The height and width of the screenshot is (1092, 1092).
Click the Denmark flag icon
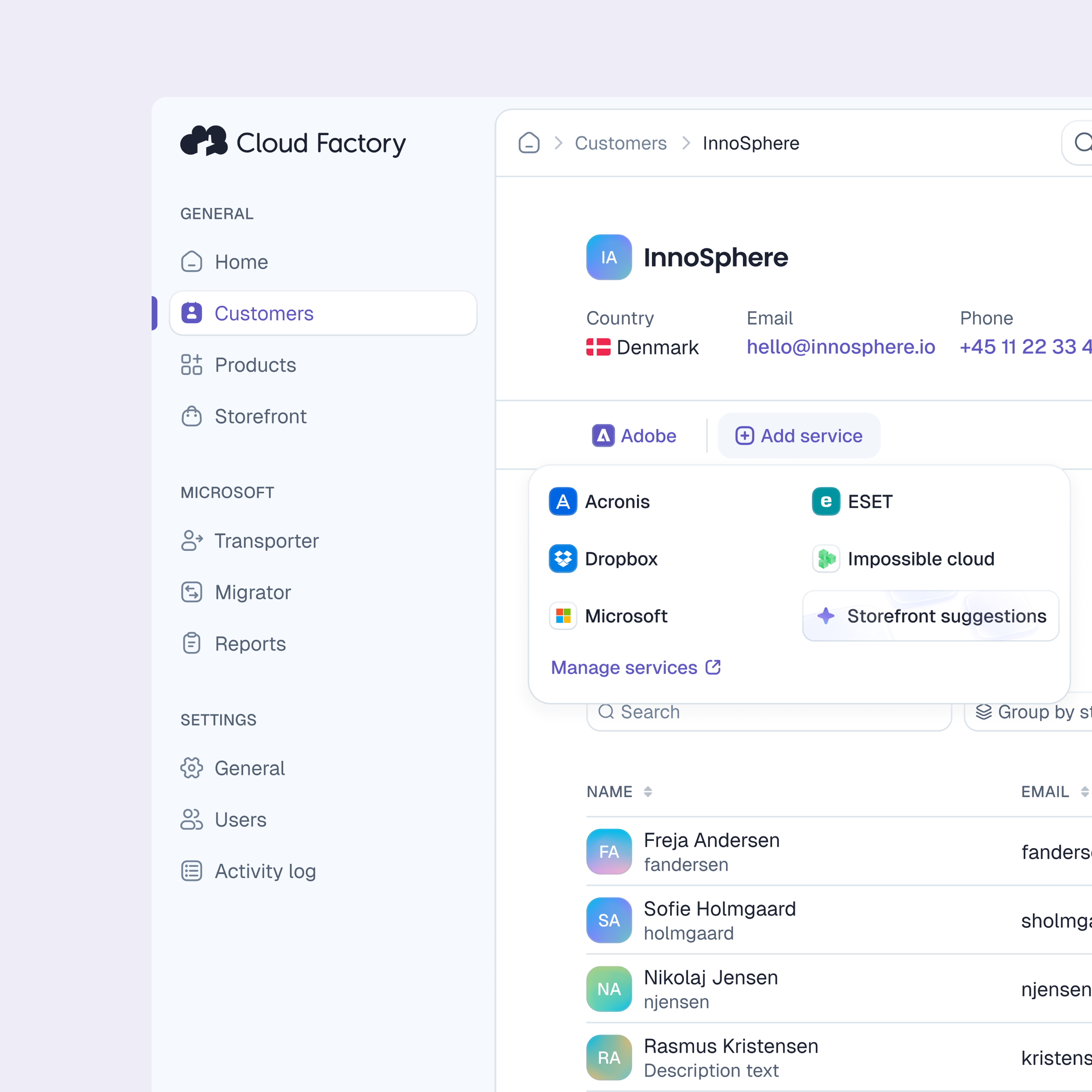598,346
